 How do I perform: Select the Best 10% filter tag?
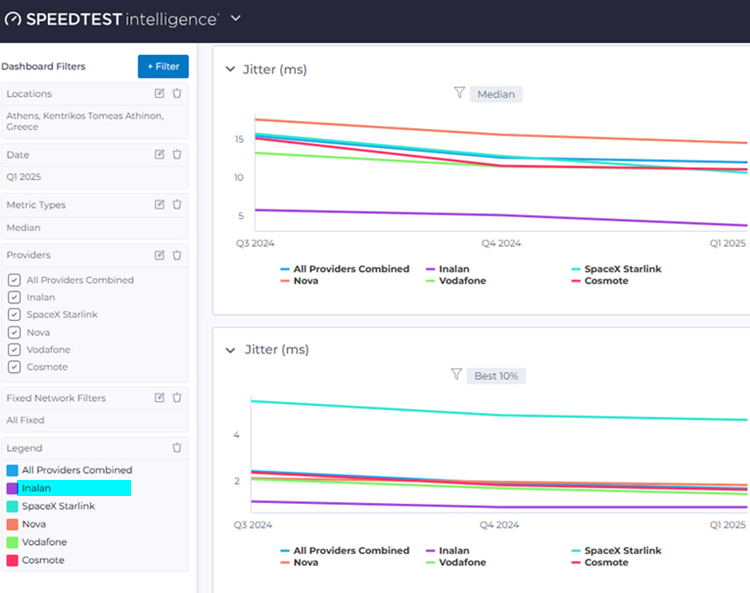[x=499, y=376]
